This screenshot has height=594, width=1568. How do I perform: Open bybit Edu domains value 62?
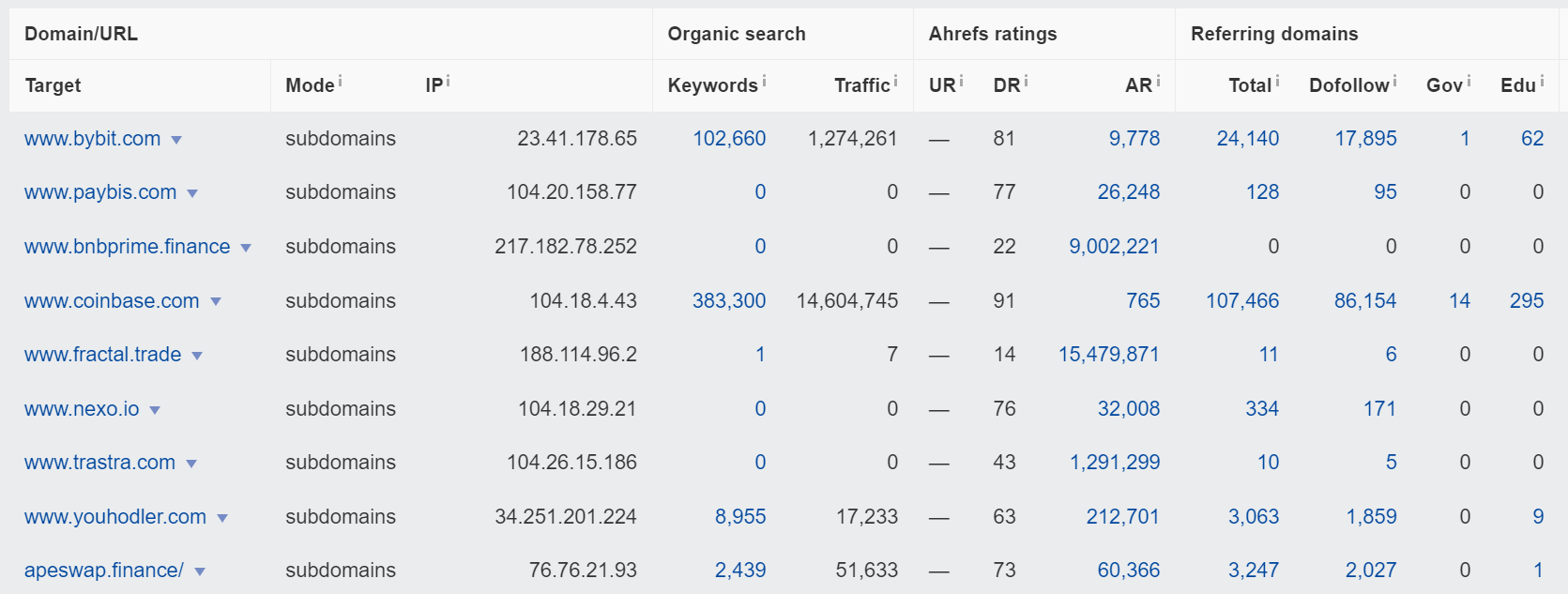(1532, 139)
